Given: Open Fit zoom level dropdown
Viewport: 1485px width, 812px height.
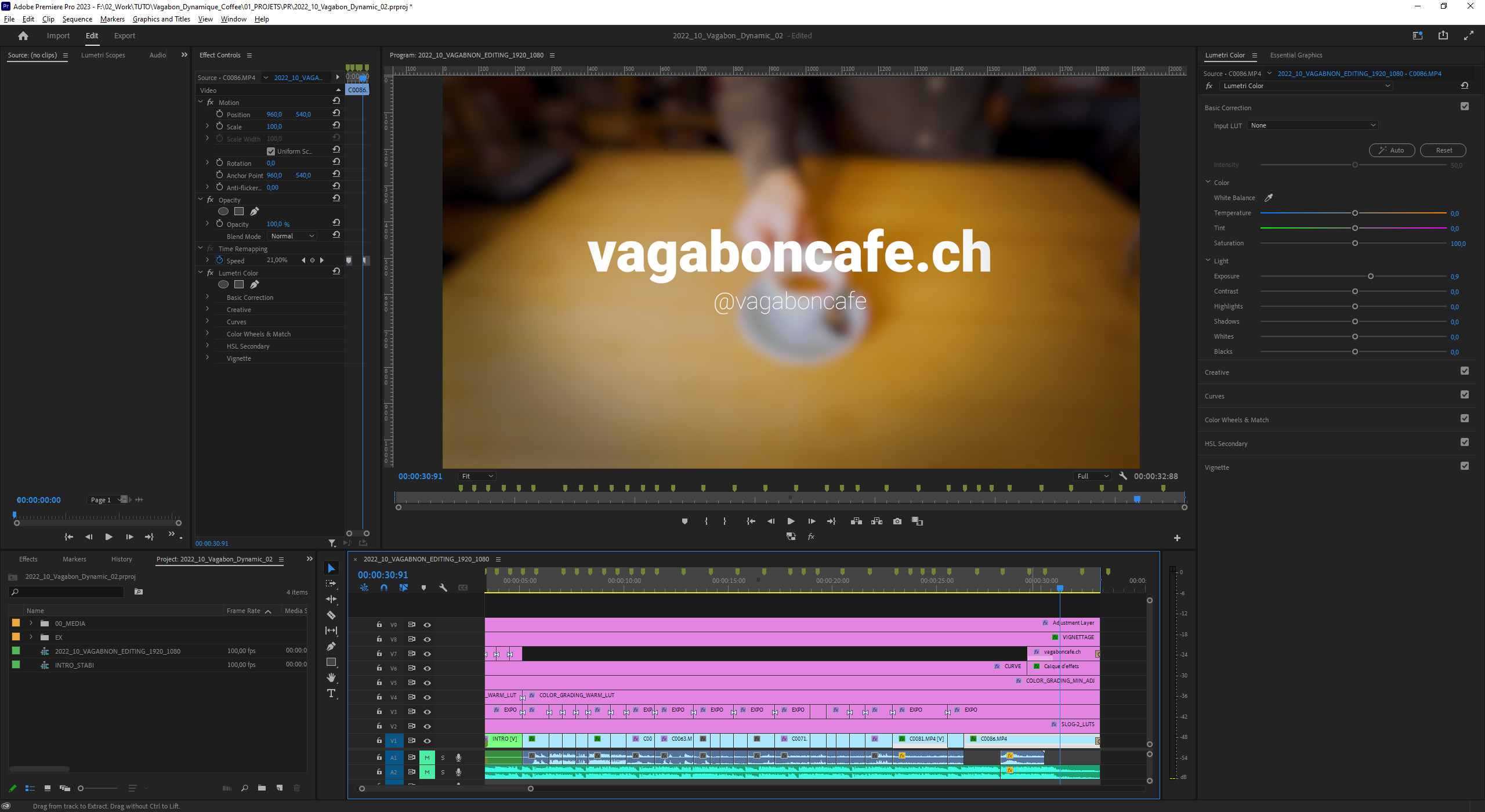Looking at the screenshot, I should tap(477, 476).
